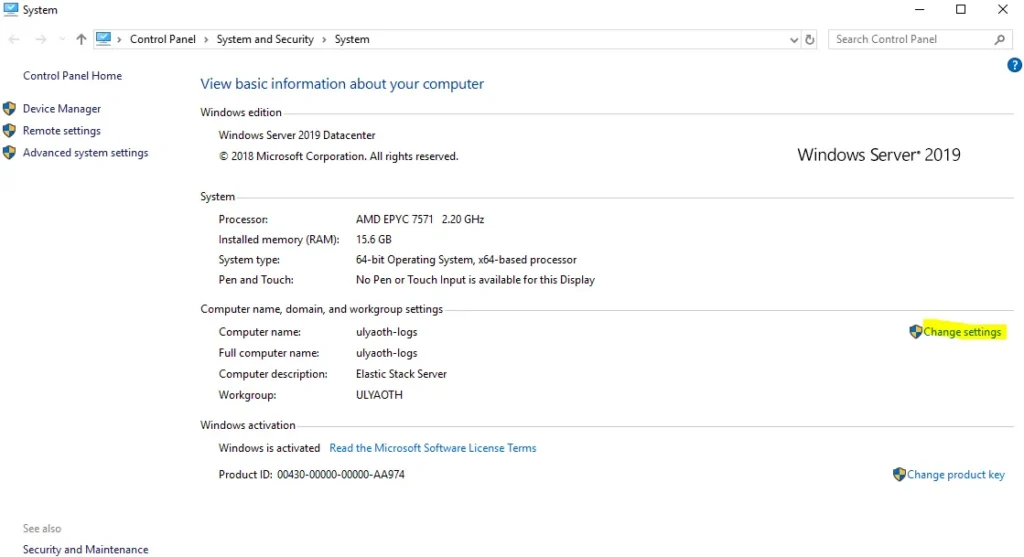Screen dimensions: 1024x557
Task: Expand the chevron after Control Panel breadcrumb
Action: pos(206,40)
